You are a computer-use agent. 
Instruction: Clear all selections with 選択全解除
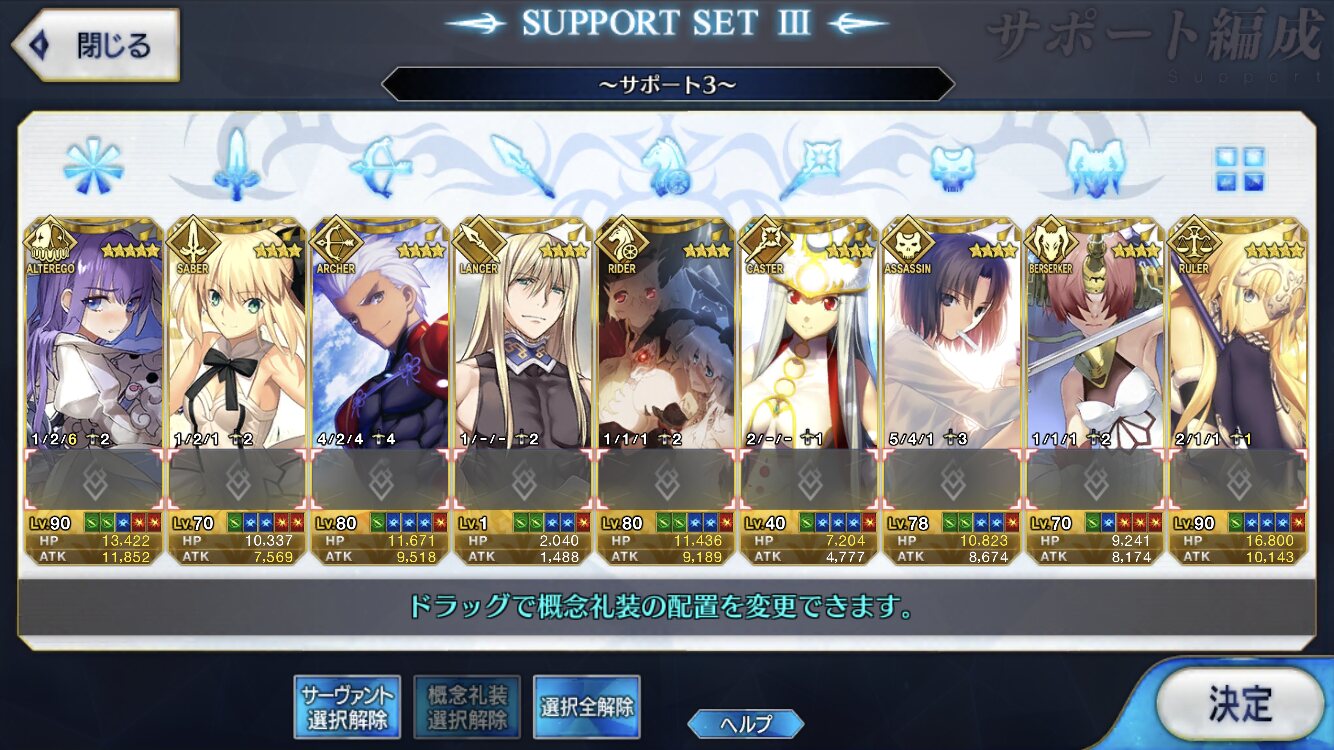tap(587, 707)
